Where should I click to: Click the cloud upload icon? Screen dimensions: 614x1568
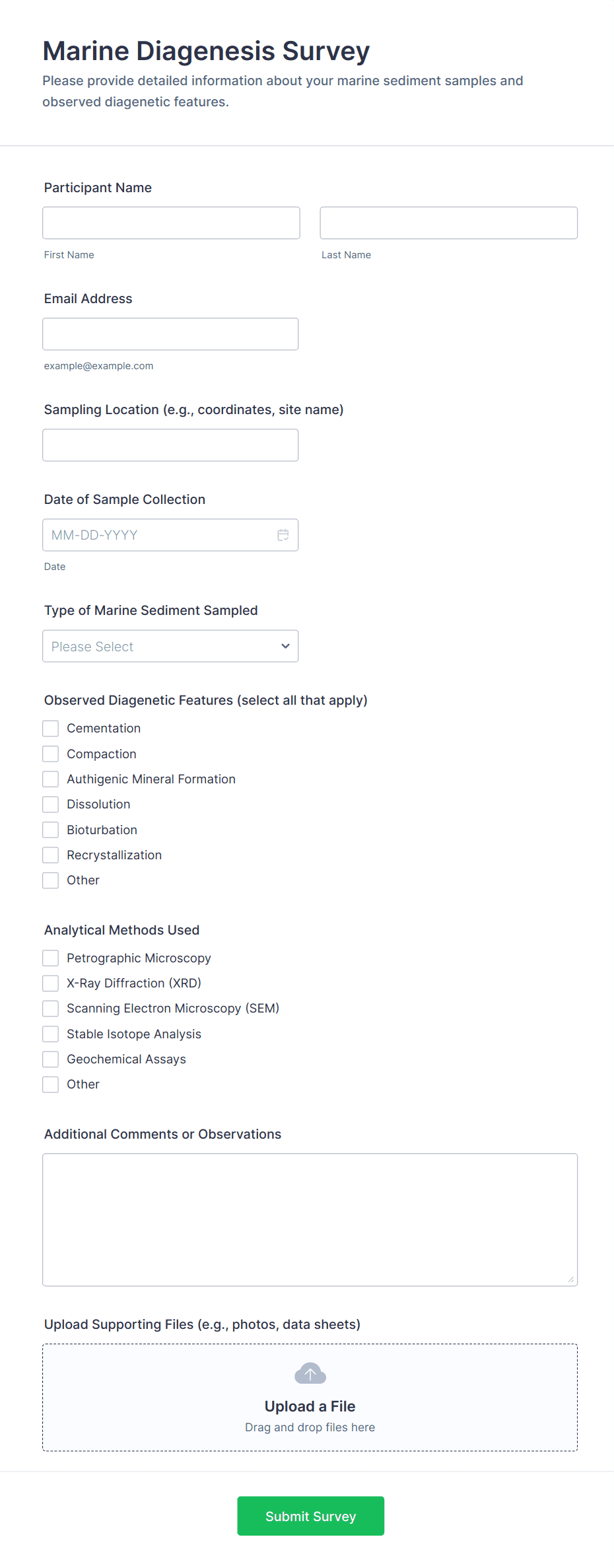pyautogui.click(x=310, y=1374)
